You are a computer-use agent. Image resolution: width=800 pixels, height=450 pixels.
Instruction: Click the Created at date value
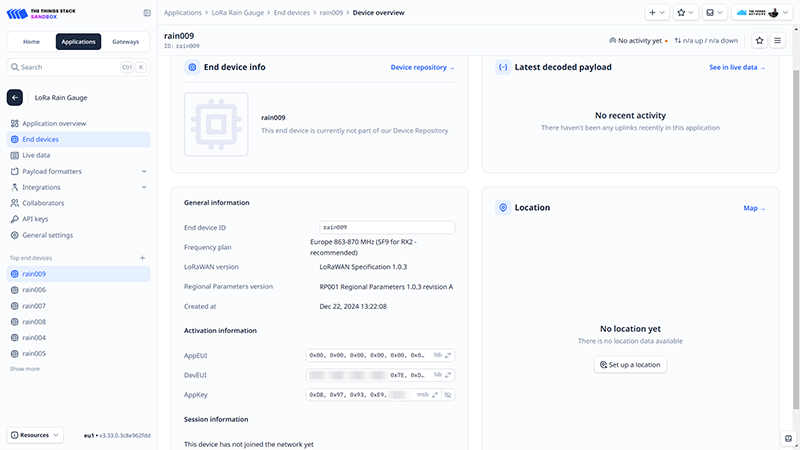click(353, 307)
